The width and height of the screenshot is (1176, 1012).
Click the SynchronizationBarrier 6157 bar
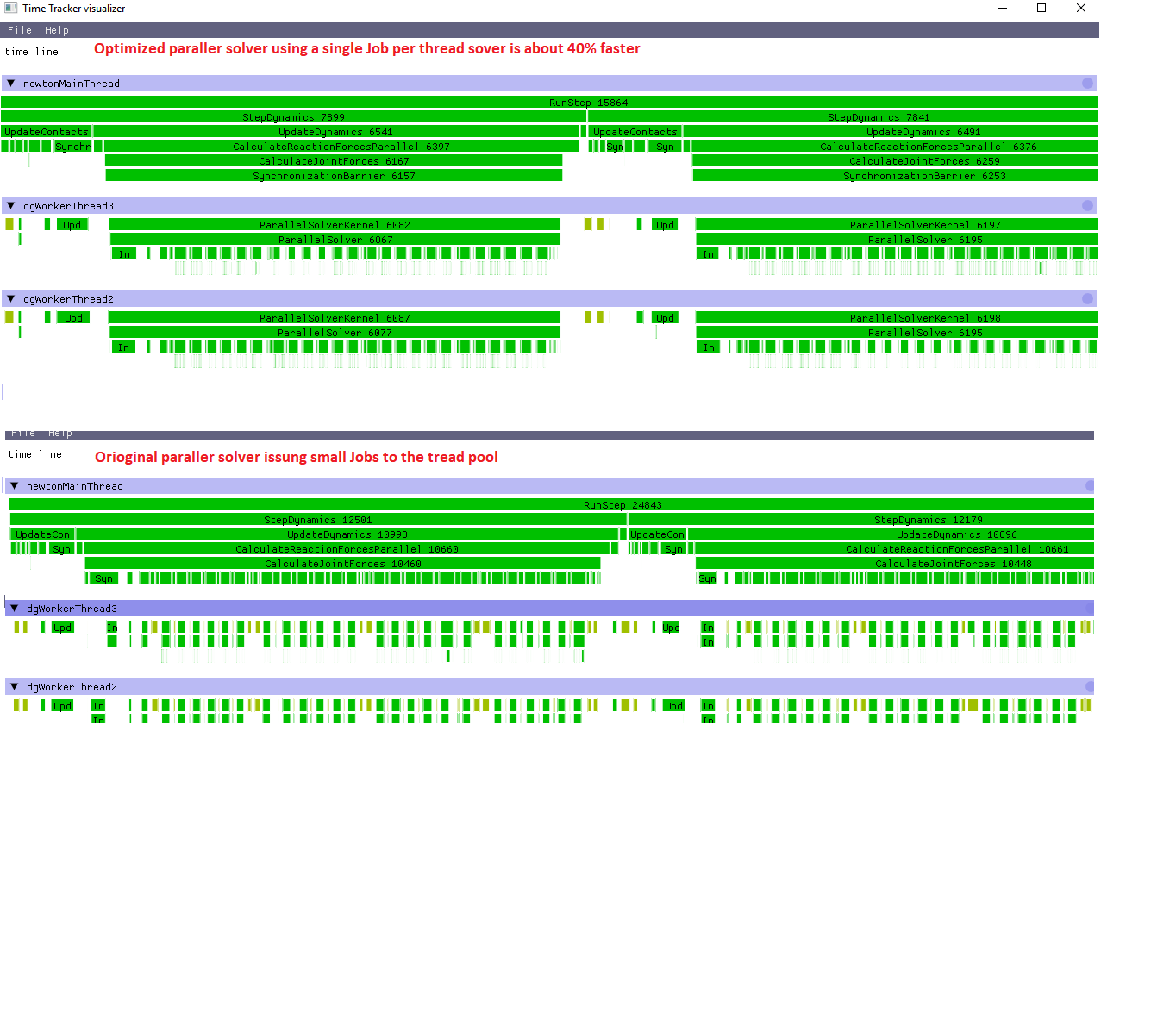[334, 176]
